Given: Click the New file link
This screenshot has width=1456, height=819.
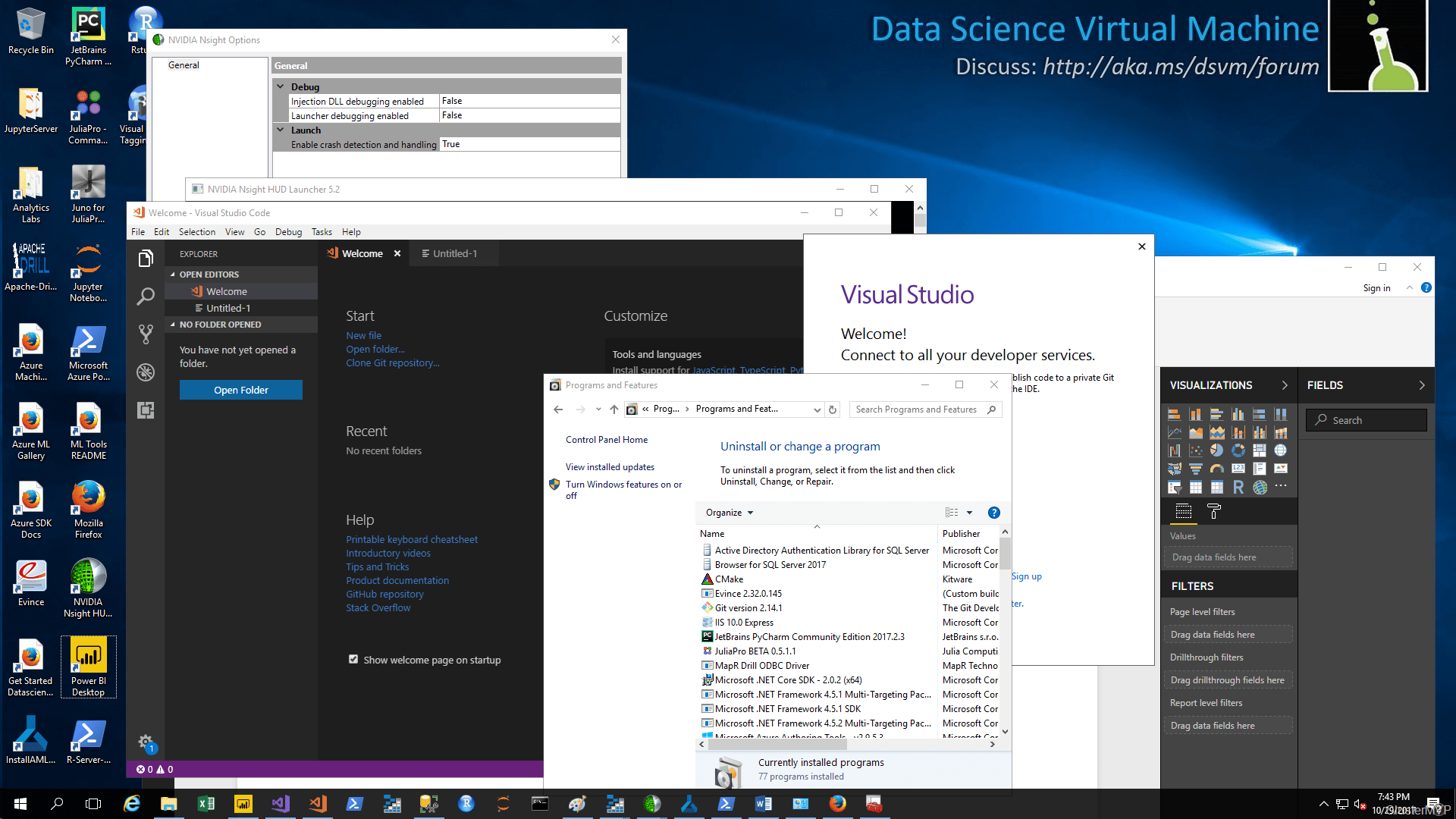Looking at the screenshot, I should point(364,335).
